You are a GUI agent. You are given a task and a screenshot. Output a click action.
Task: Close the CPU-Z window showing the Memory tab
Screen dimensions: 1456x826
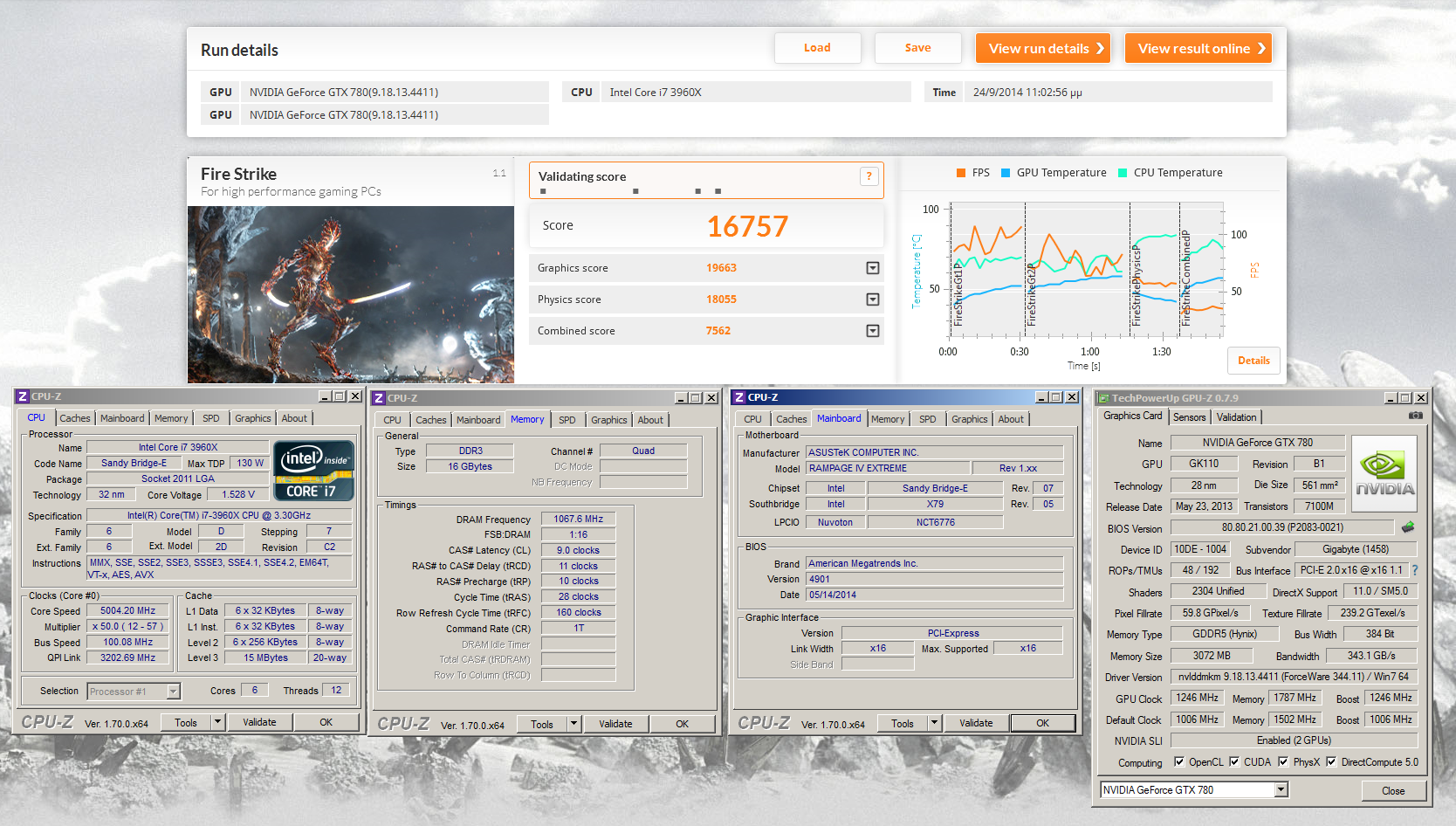point(711,398)
